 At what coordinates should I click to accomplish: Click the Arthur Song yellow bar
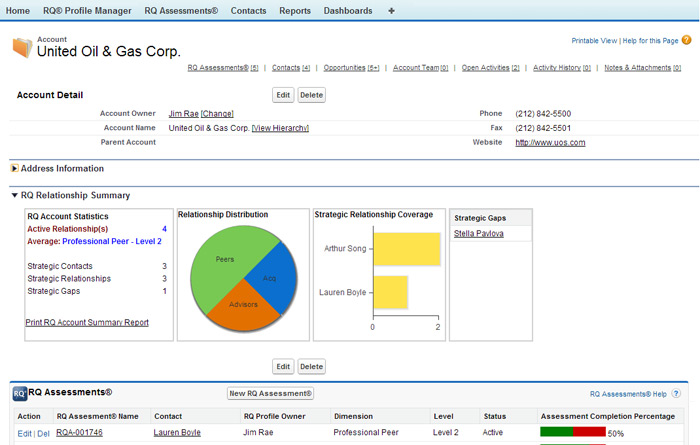pos(407,249)
